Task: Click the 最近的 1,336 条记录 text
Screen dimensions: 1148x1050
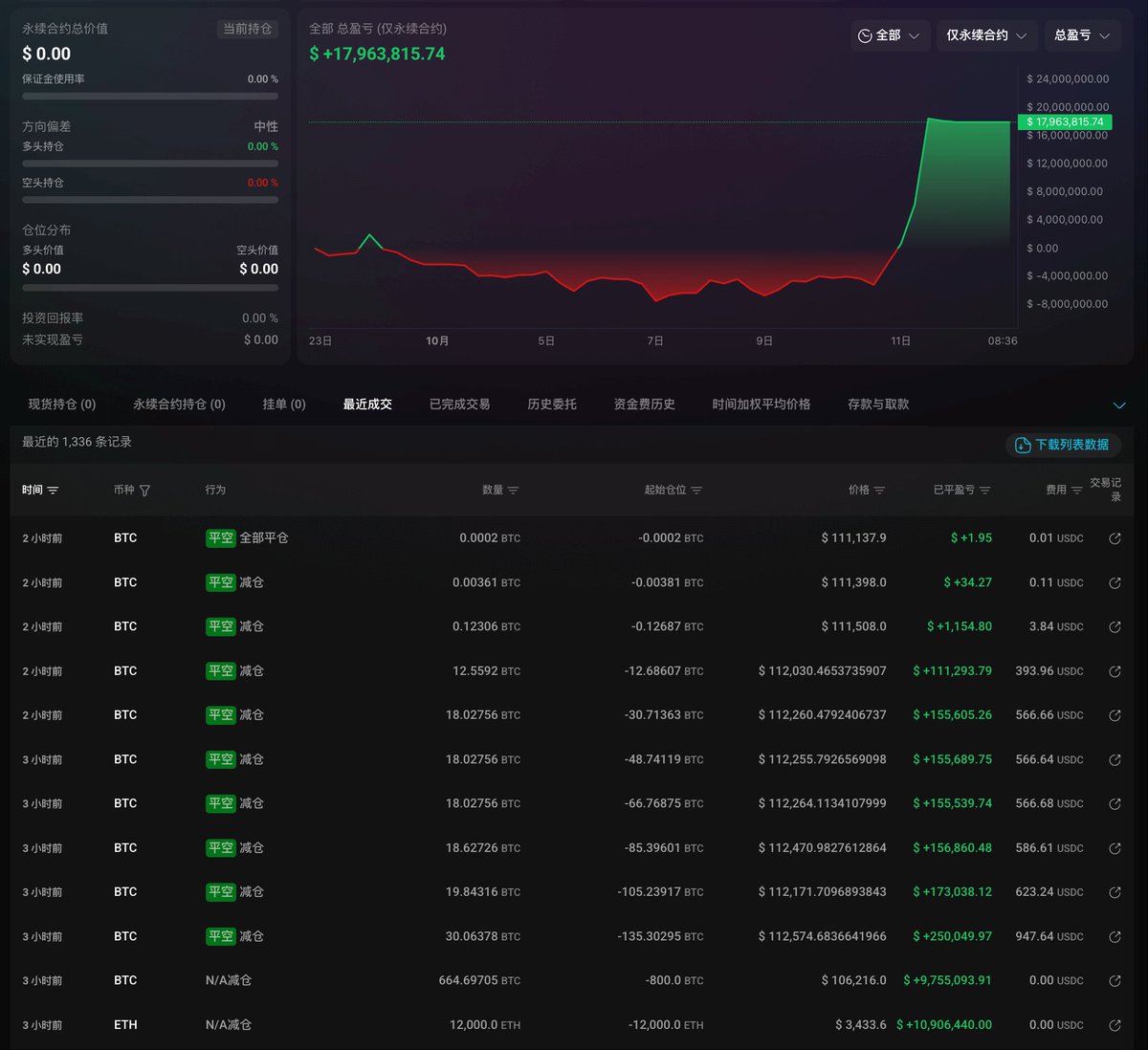Action: pyautogui.click(x=77, y=442)
